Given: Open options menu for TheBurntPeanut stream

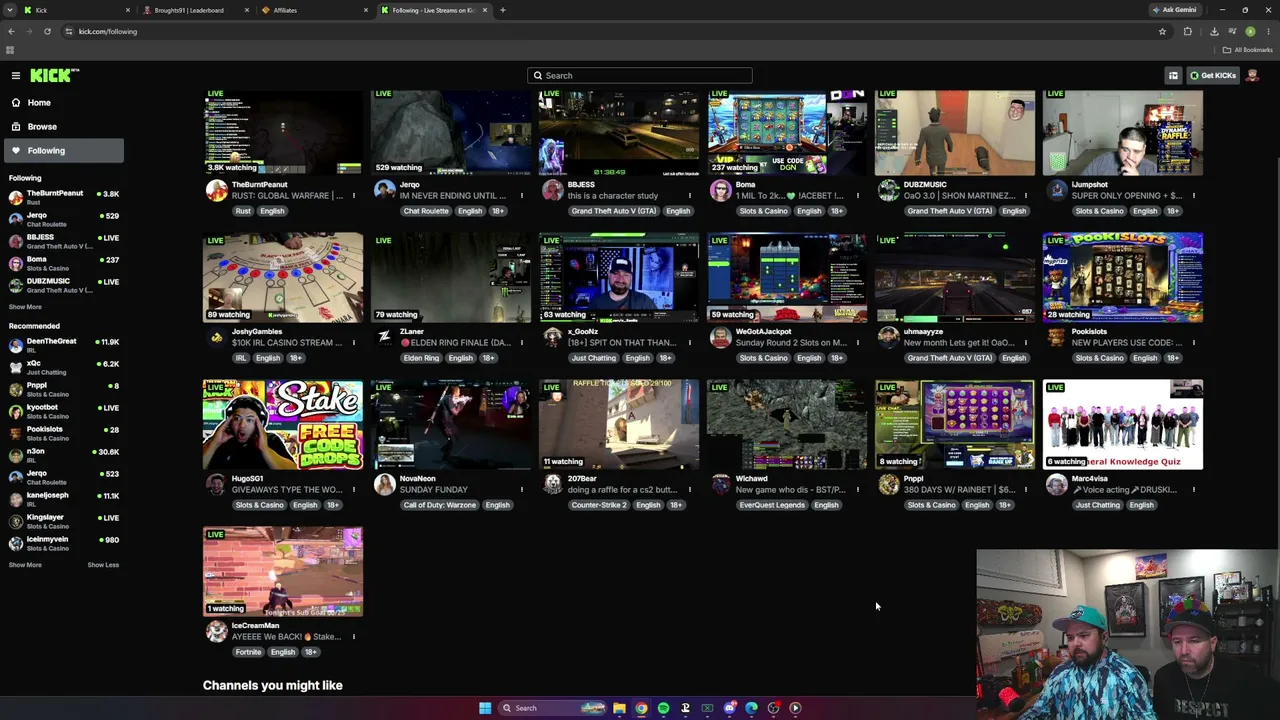Looking at the screenshot, I should click(x=353, y=196).
